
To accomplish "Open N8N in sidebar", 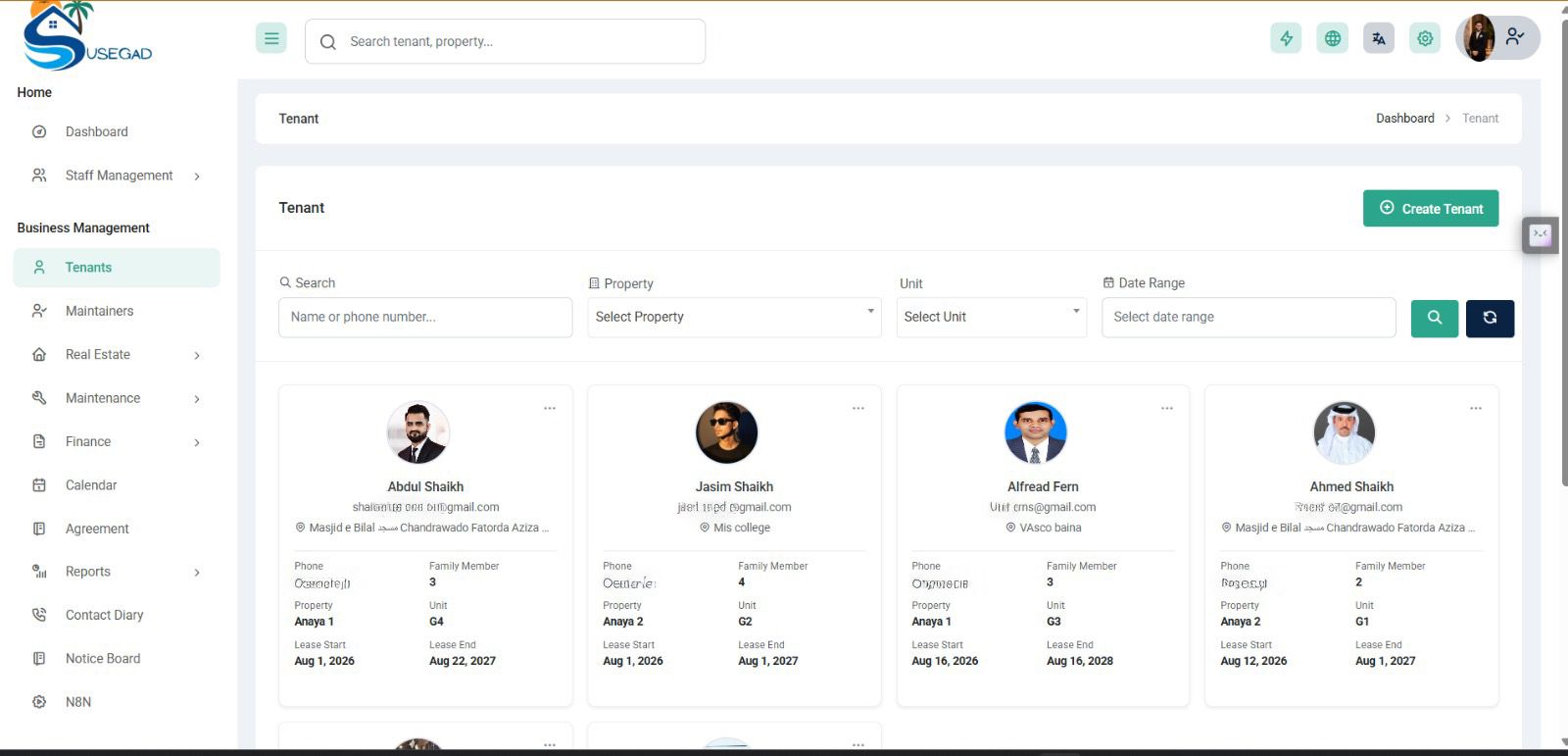I will pyautogui.click(x=117, y=702).
